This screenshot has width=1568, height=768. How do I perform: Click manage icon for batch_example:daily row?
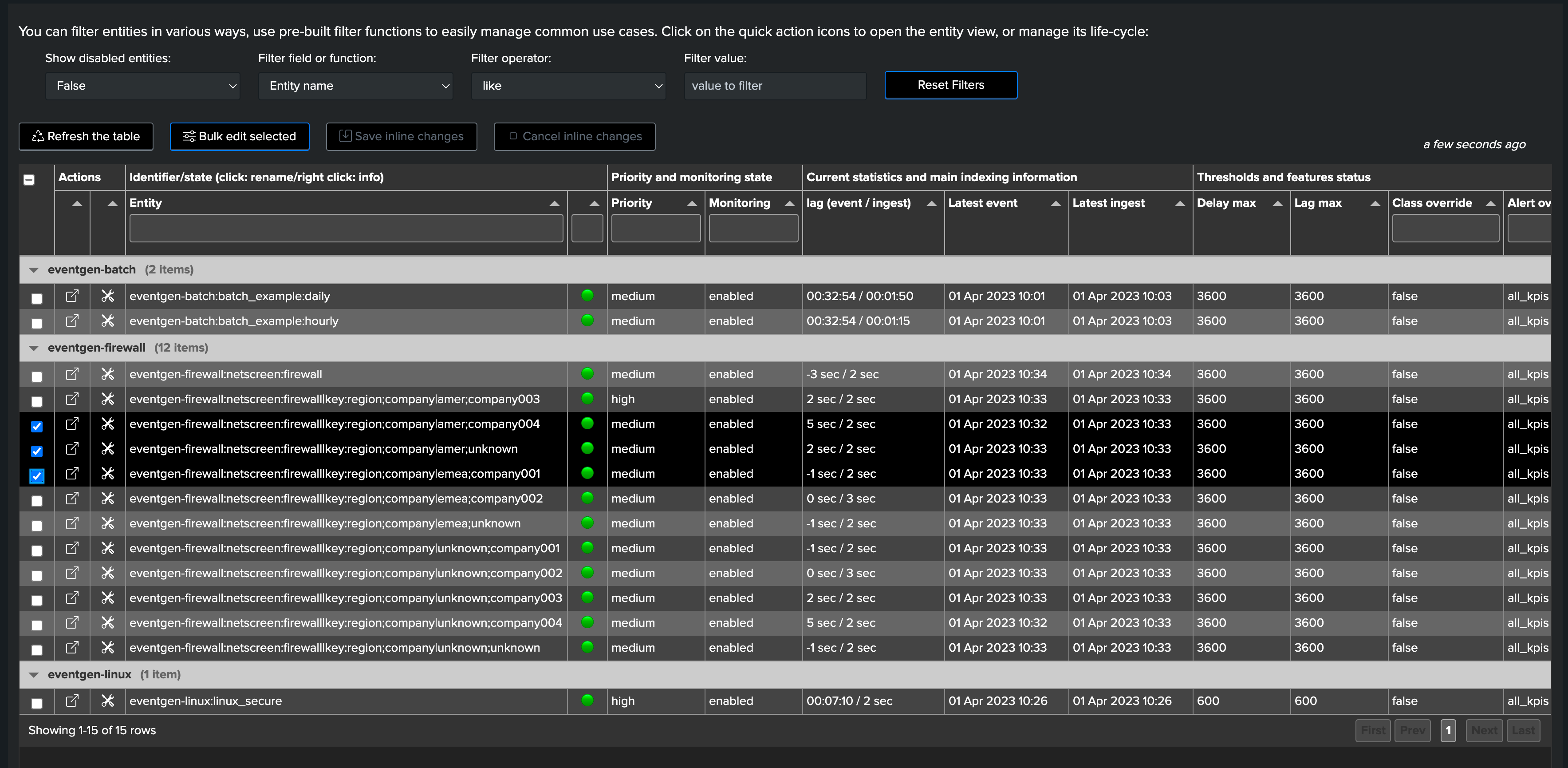point(108,296)
